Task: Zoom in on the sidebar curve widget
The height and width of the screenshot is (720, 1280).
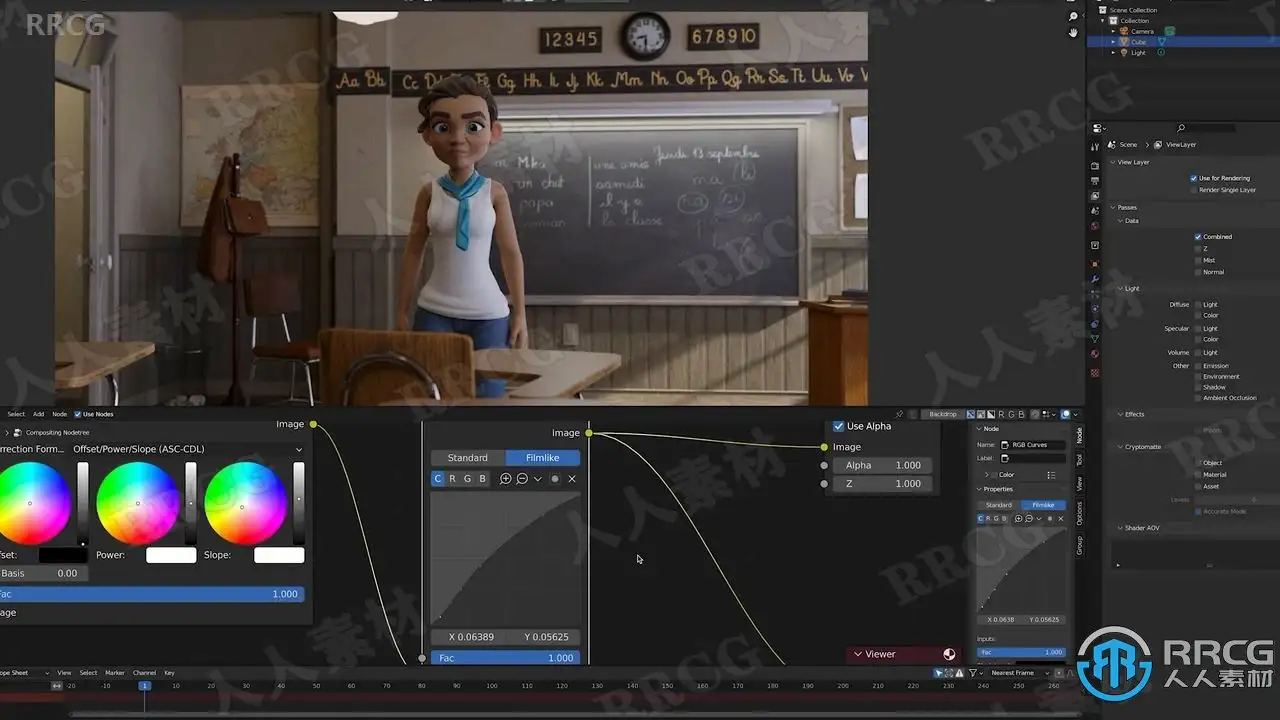Action: point(1020,518)
